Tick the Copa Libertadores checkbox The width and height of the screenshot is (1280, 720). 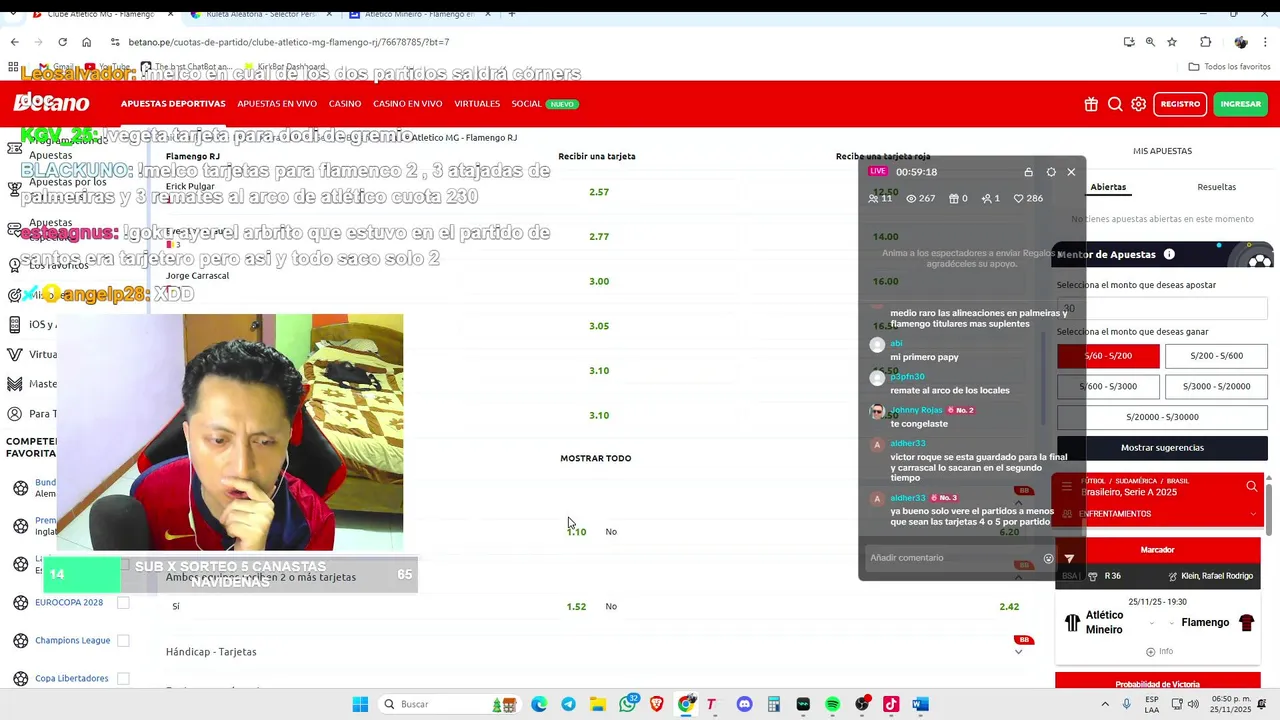(123, 678)
